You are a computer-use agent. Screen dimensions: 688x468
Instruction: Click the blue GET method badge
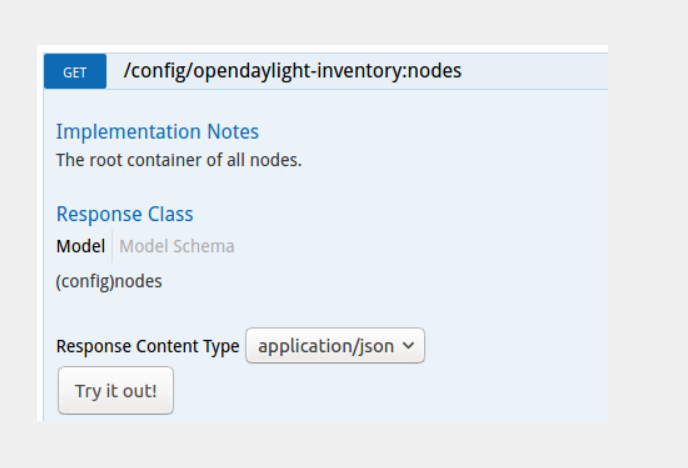[x=75, y=72]
